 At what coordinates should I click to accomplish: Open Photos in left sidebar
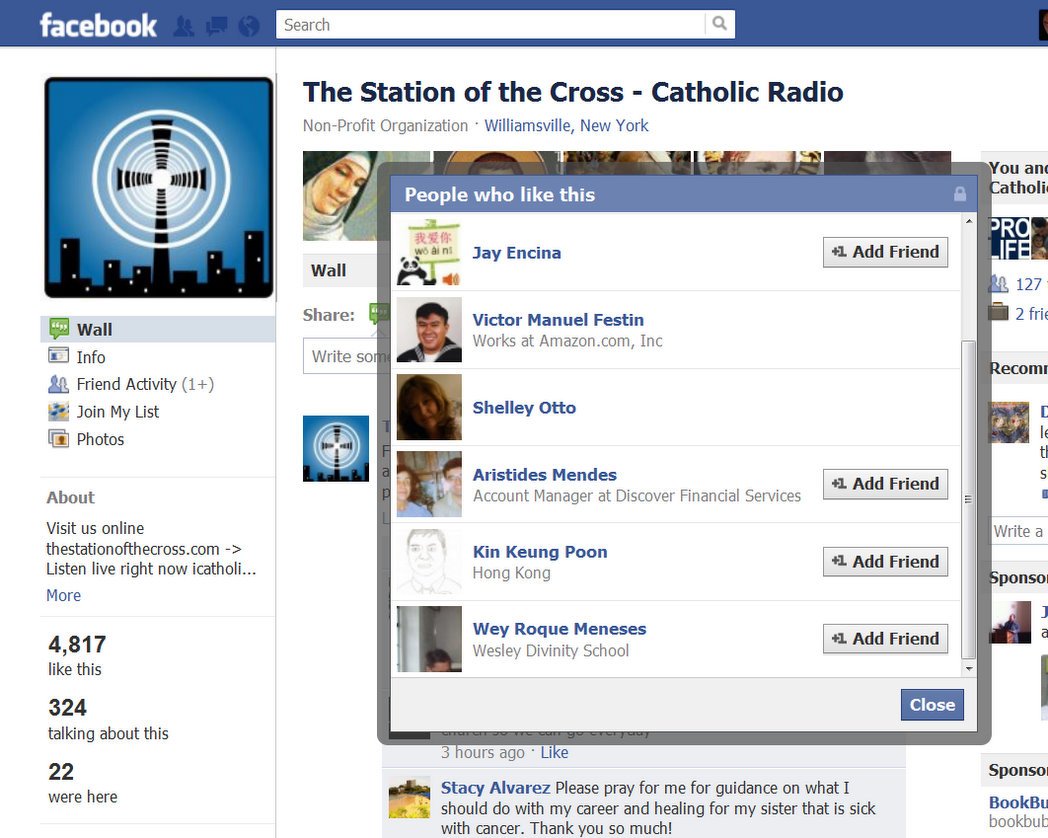pyautogui.click(x=100, y=439)
